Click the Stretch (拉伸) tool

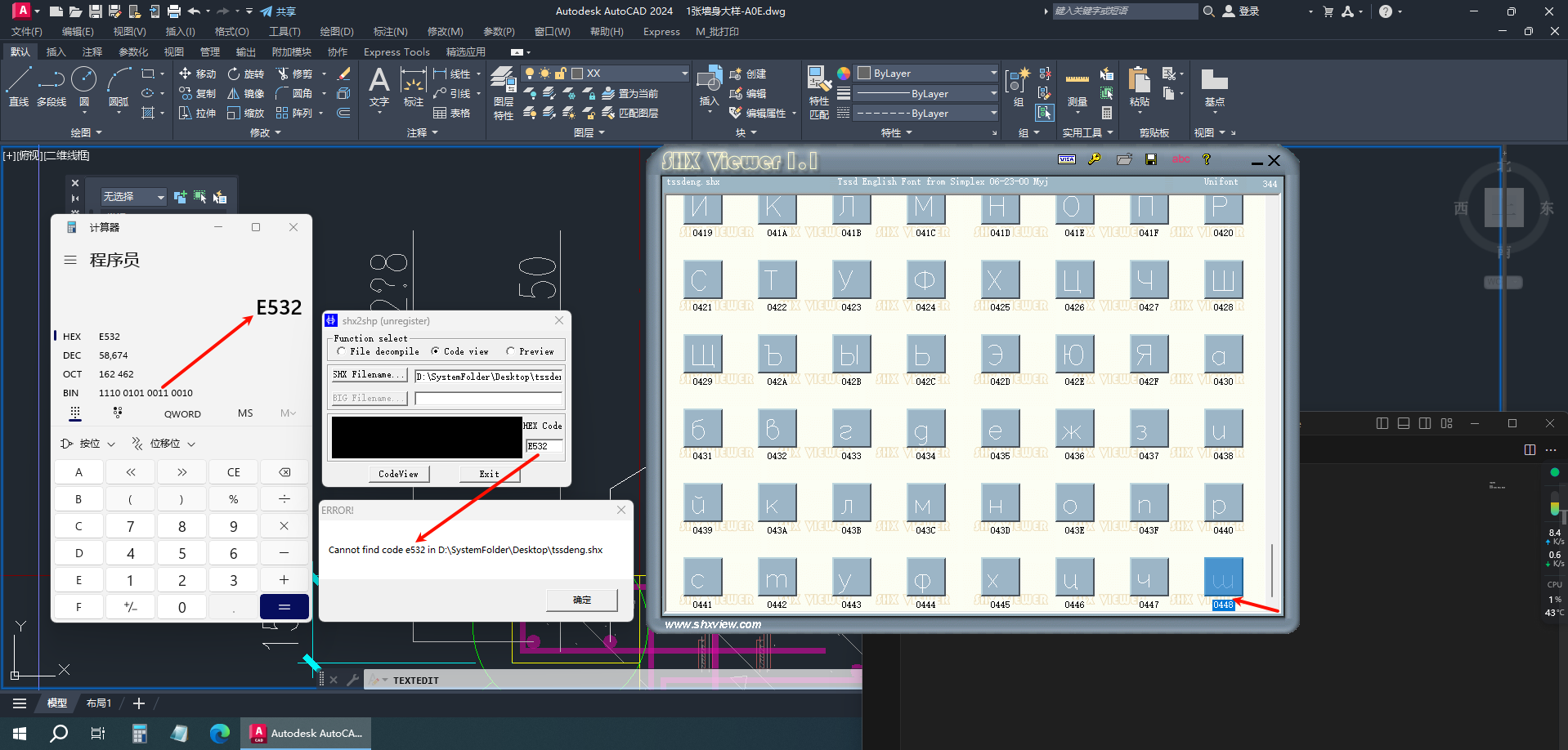click(197, 113)
